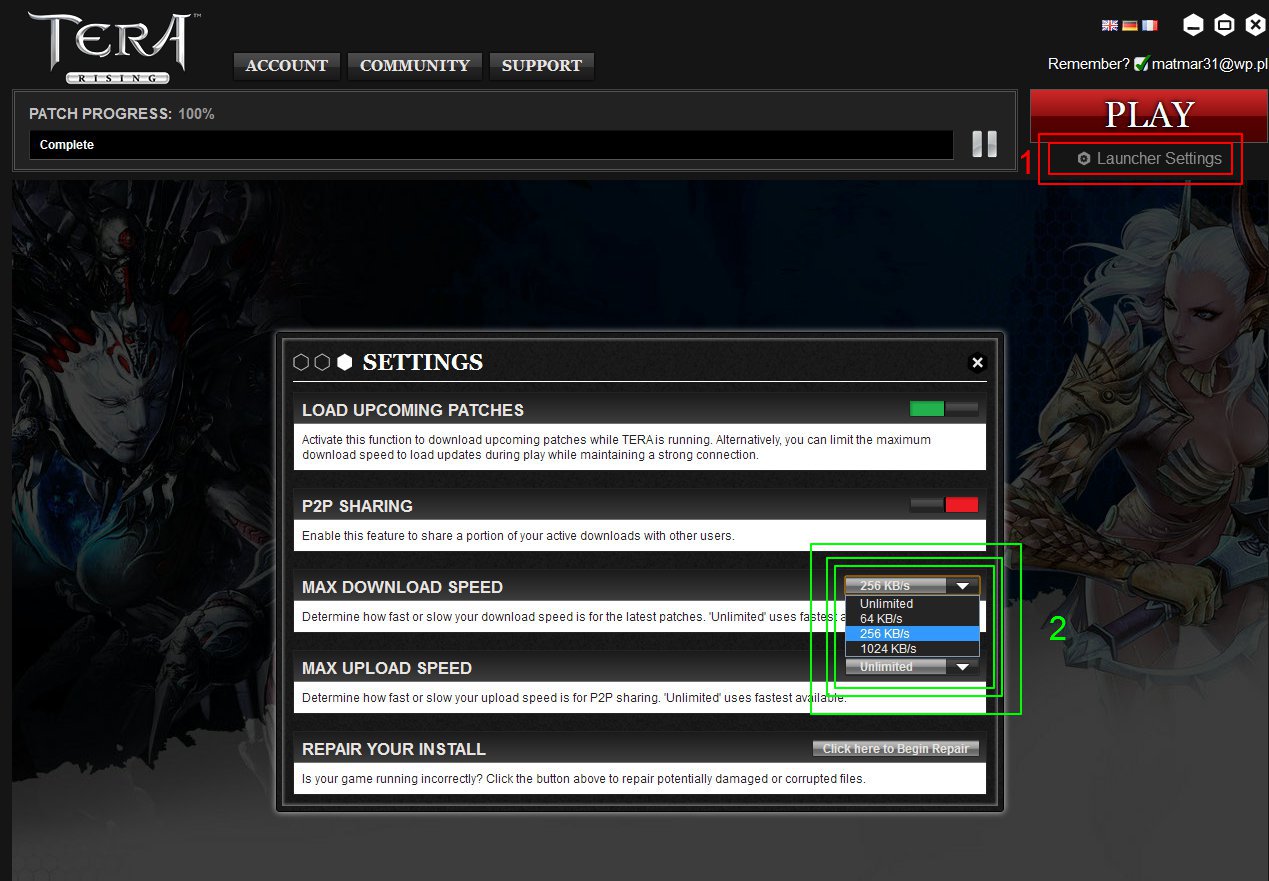Click the PATCH PROGRESS: 100% label
This screenshot has width=1269, height=881.
(122, 114)
